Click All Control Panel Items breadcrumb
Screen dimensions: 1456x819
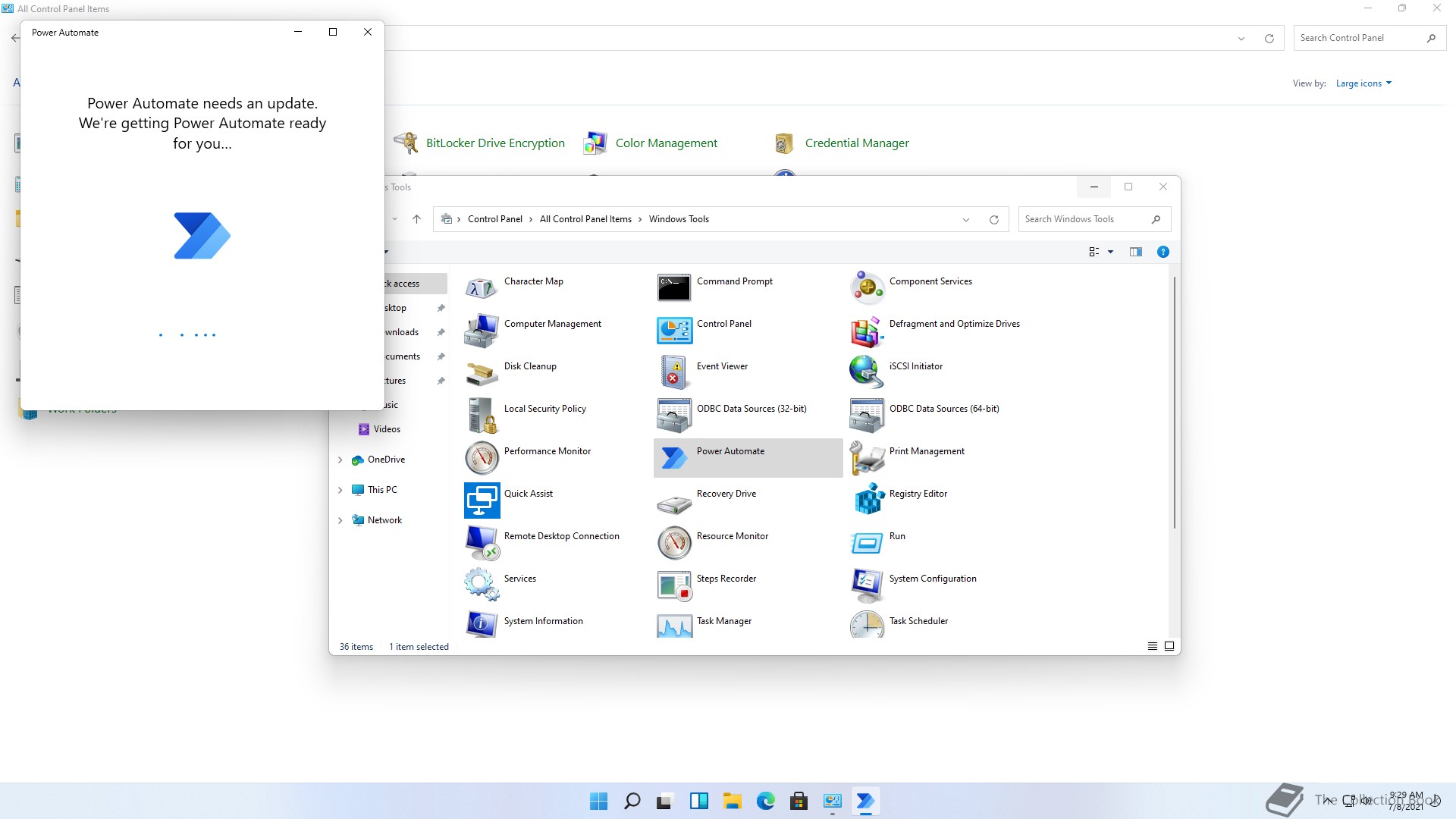(x=585, y=219)
